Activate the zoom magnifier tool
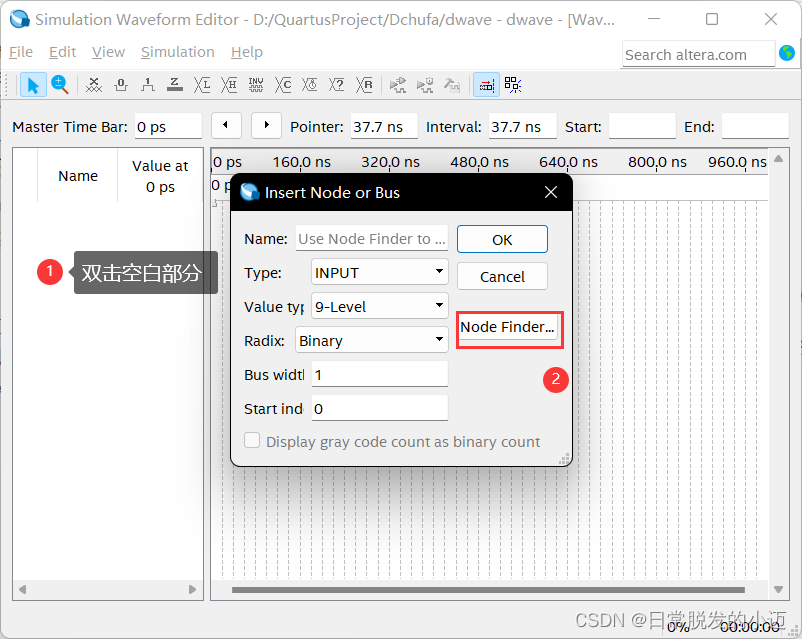802x639 pixels. pos(60,85)
